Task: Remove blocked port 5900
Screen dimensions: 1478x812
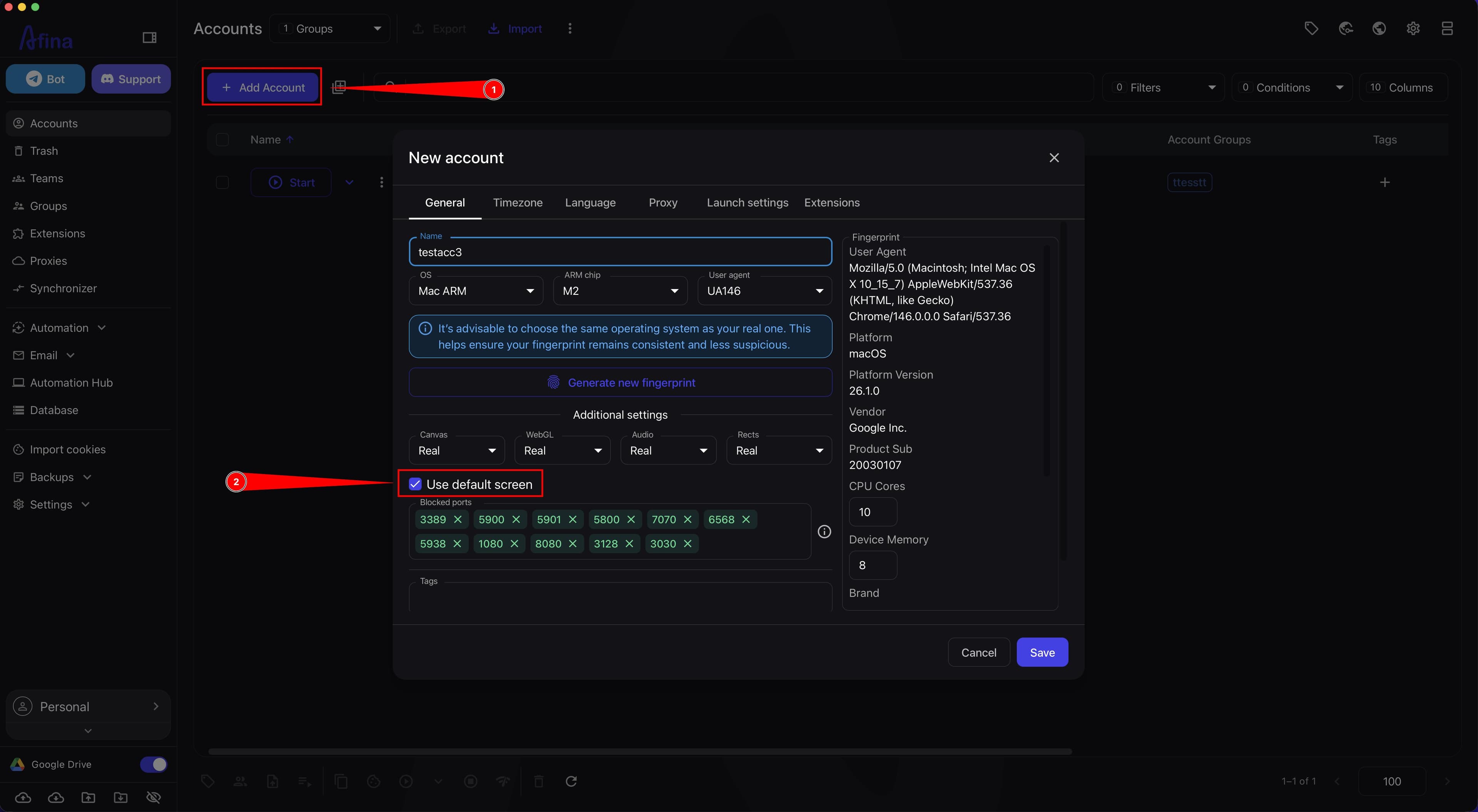Action: (x=516, y=520)
